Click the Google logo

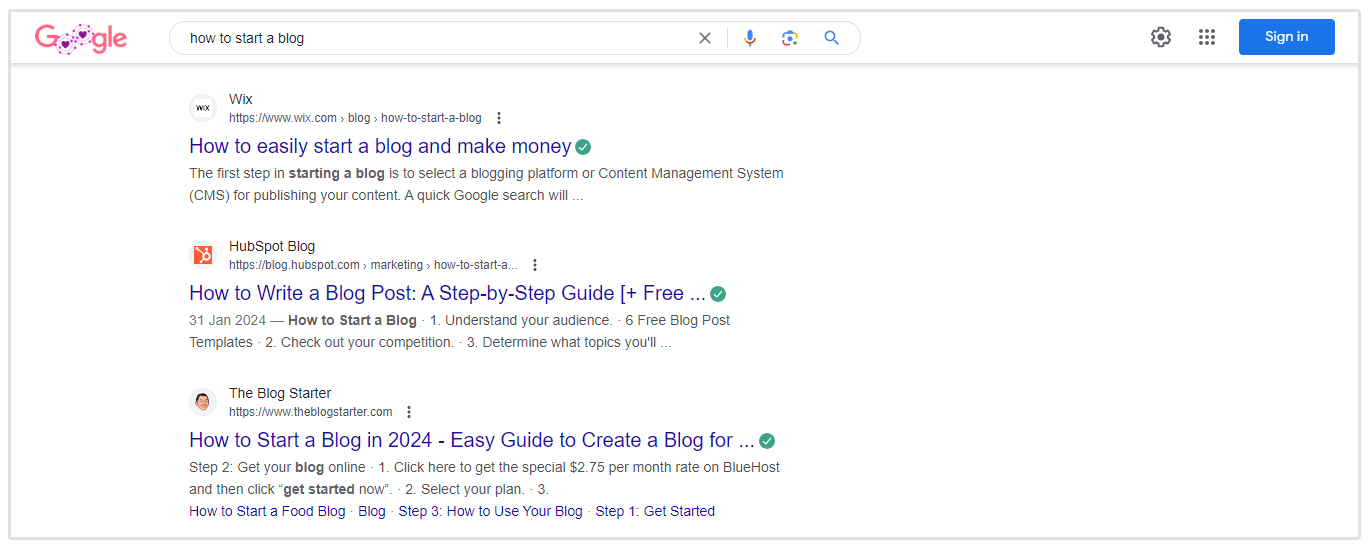pos(81,38)
